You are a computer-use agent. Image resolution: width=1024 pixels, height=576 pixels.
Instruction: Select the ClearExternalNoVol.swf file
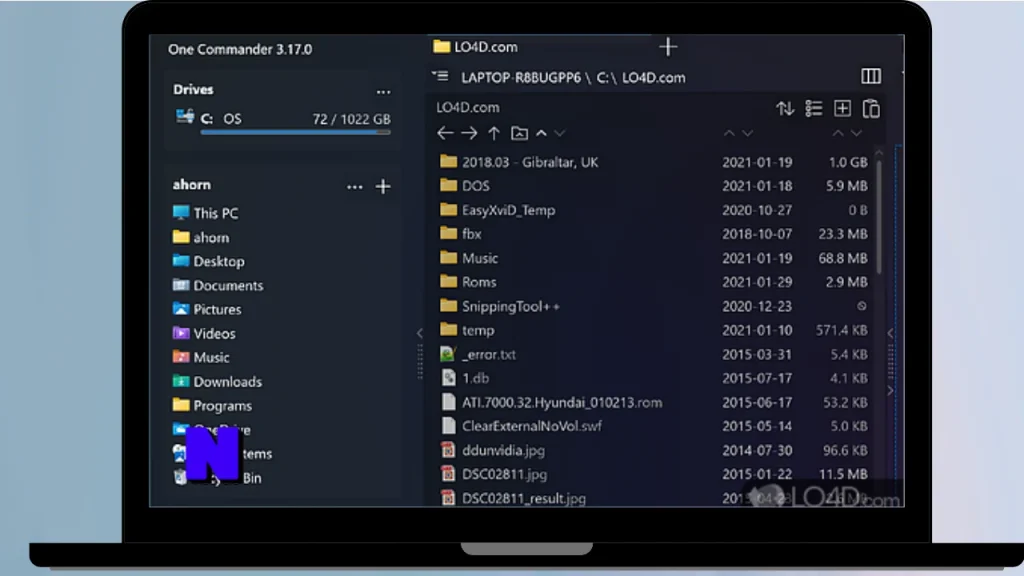(x=654, y=426)
